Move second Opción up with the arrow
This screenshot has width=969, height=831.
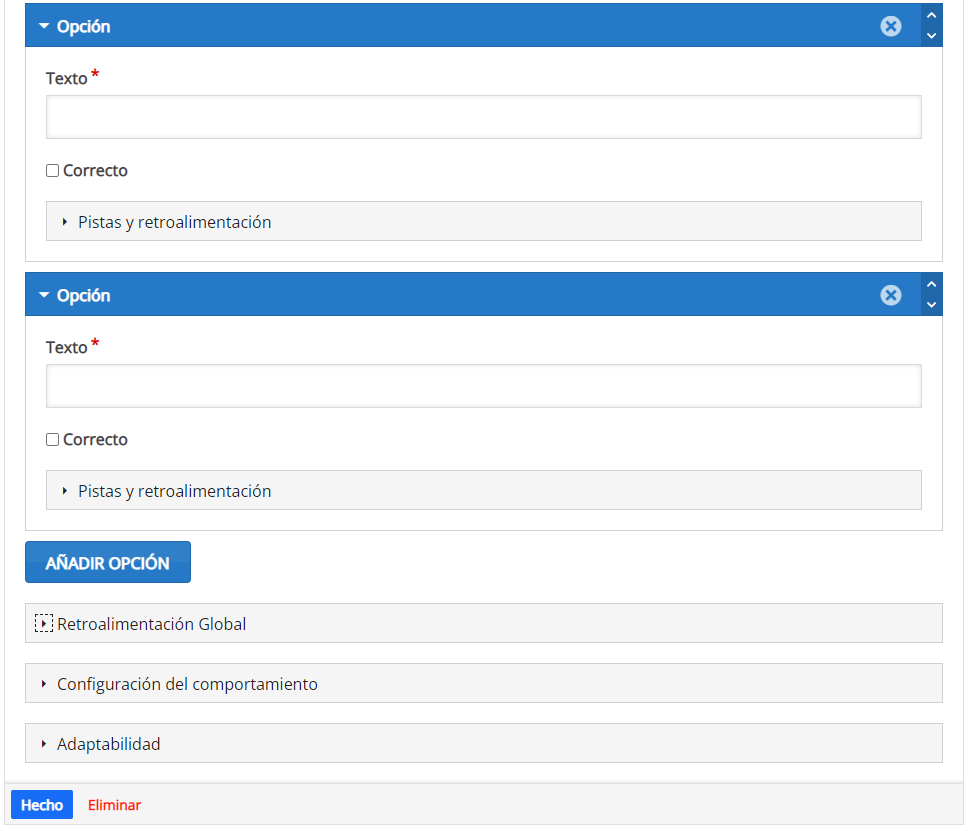931,284
